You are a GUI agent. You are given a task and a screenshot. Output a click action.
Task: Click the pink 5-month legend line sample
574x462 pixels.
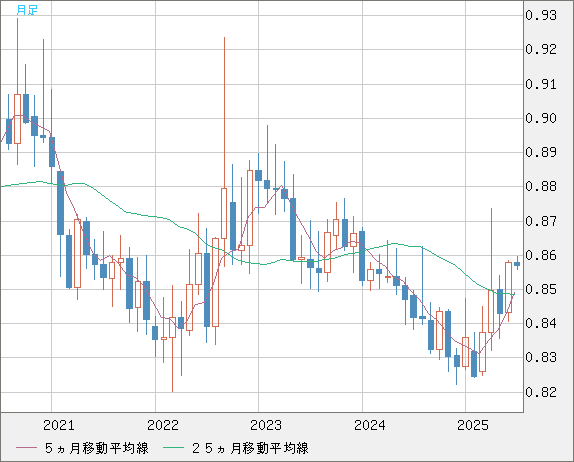26,448
